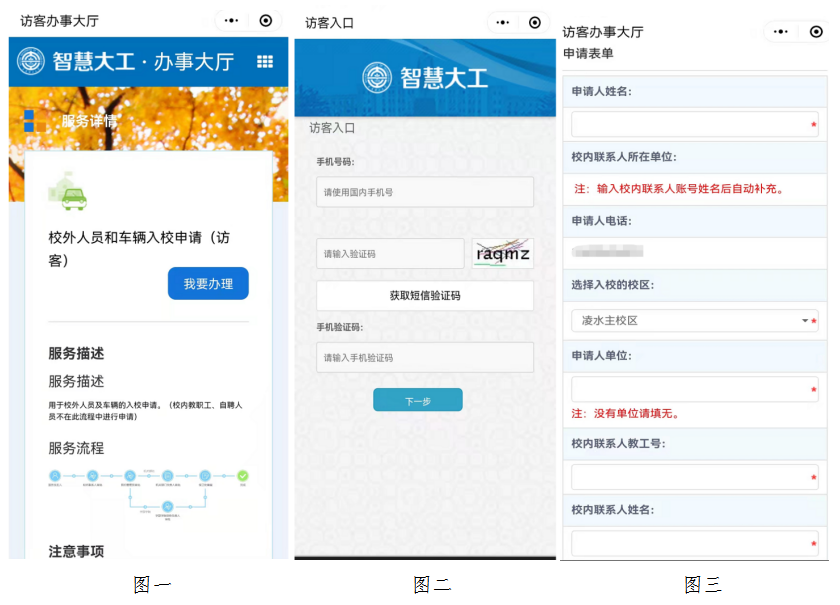
Task: Tap the circular close icon on first 访客办事大厅 screen
Action: coord(265,20)
